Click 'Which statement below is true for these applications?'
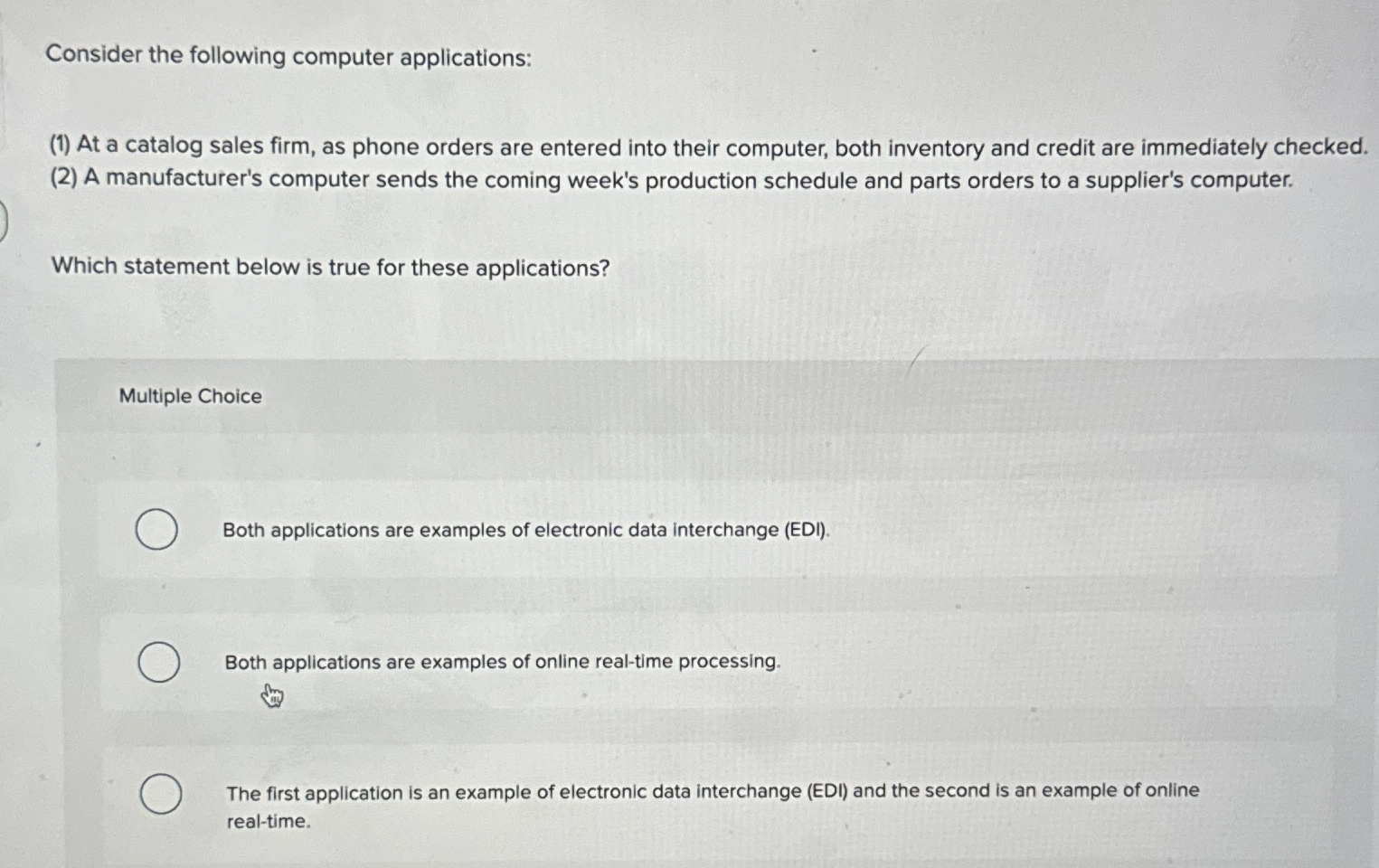Image resolution: width=1379 pixels, height=868 pixels. pyautogui.click(x=328, y=267)
